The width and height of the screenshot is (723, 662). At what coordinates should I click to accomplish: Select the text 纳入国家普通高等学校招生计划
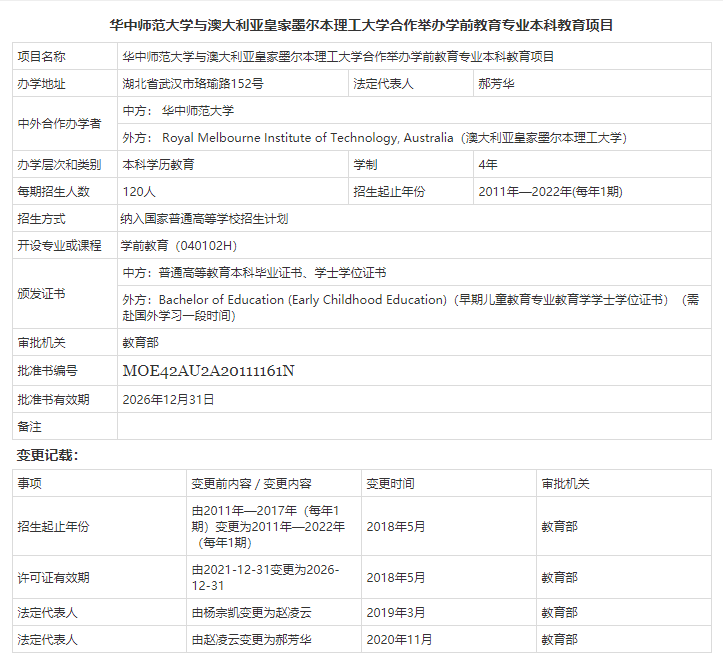204,219
